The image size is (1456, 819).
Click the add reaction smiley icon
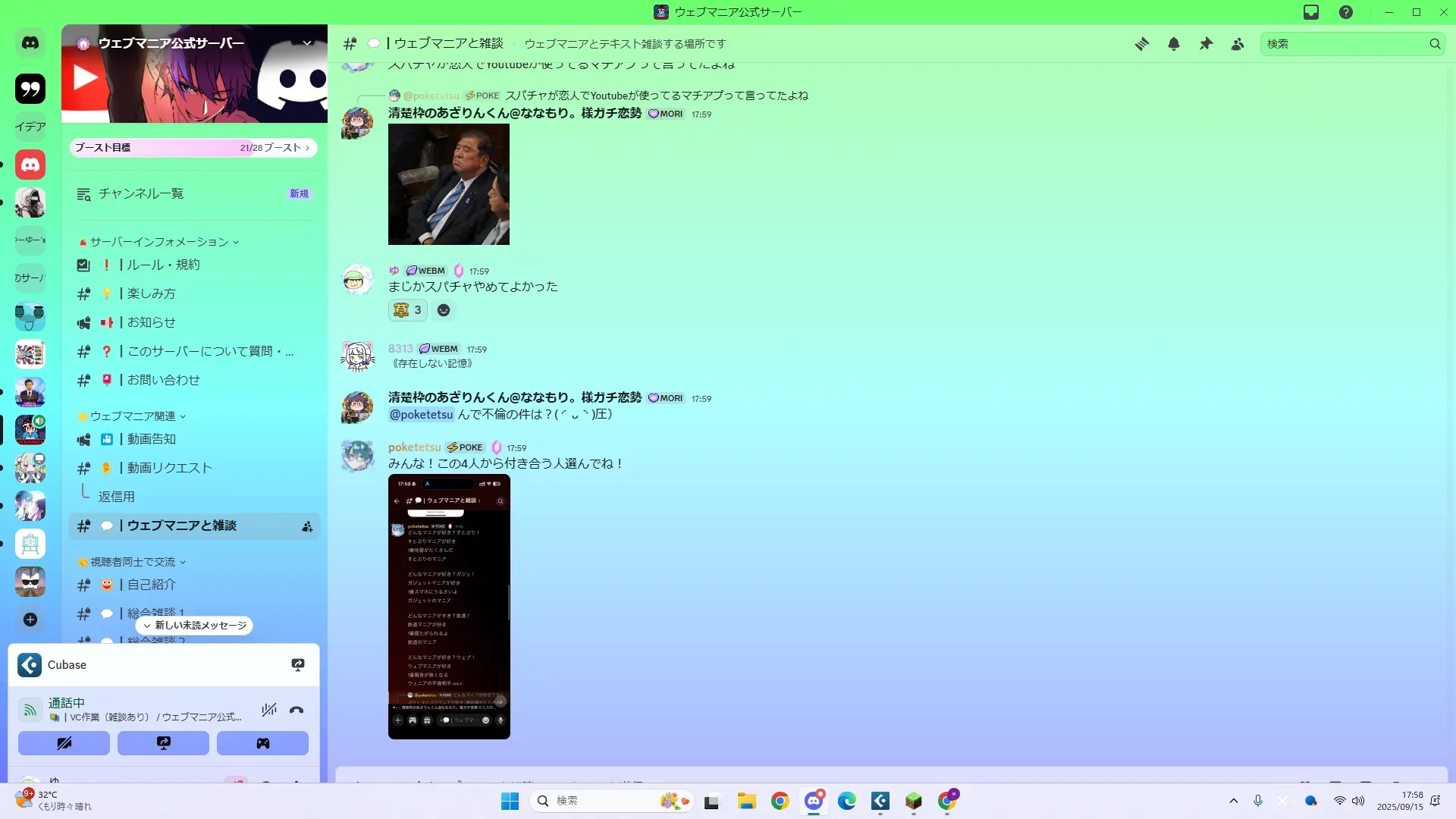(444, 310)
